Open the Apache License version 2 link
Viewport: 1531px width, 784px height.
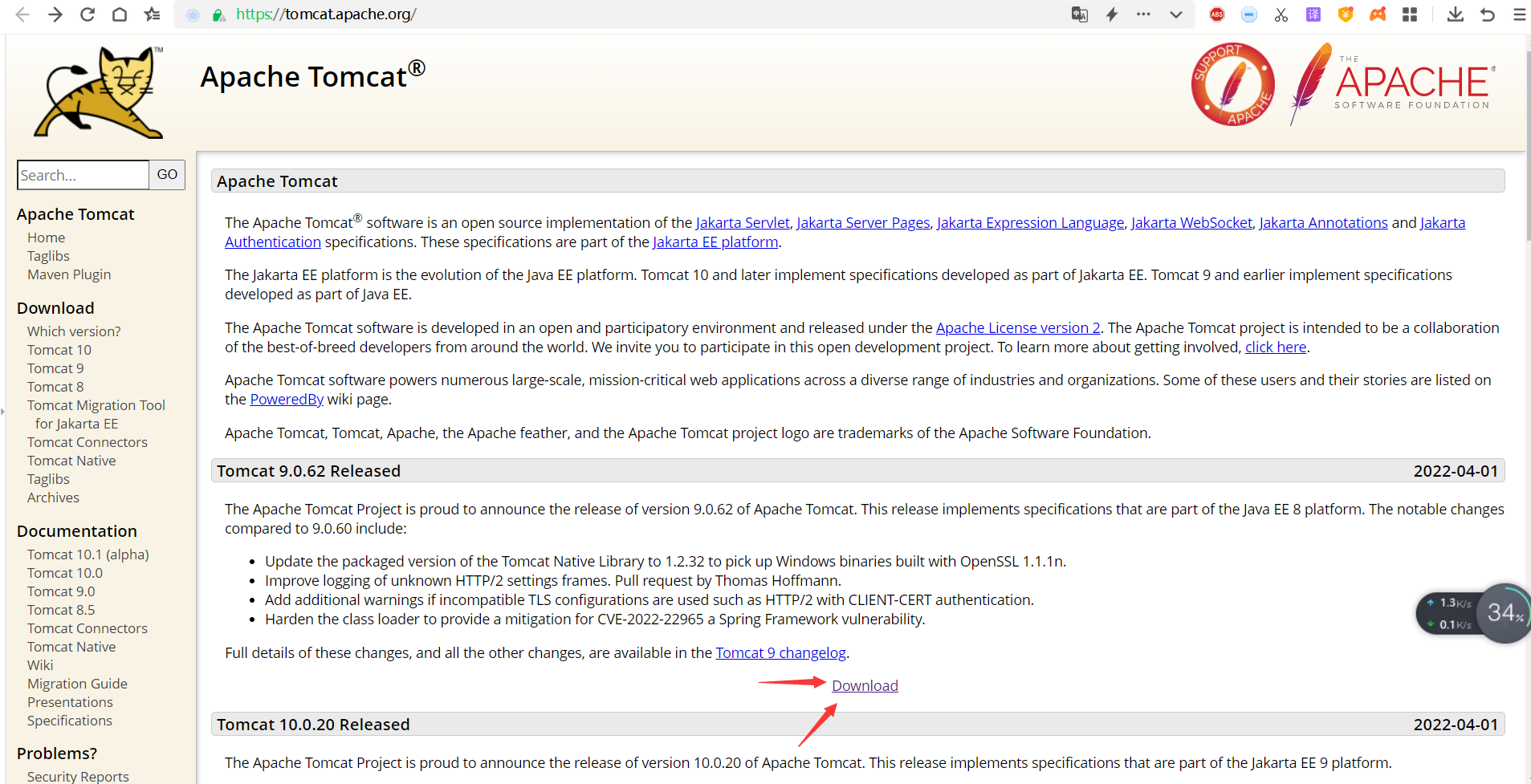click(x=1018, y=328)
